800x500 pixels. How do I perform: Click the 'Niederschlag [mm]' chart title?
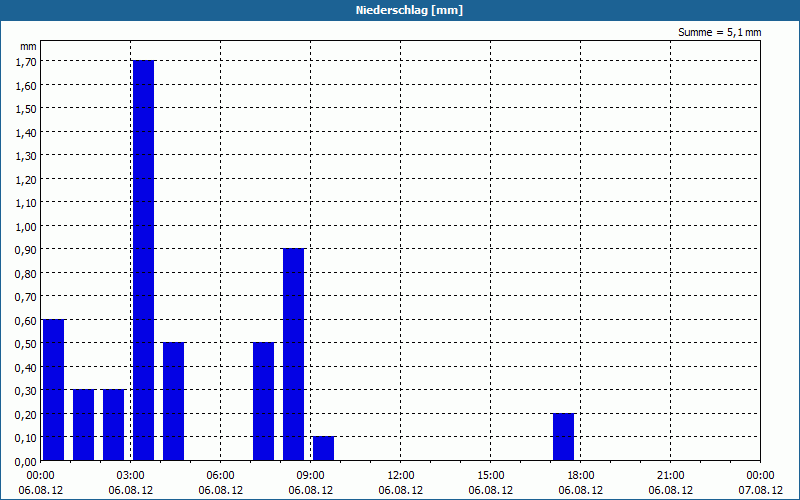[x=409, y=10]
